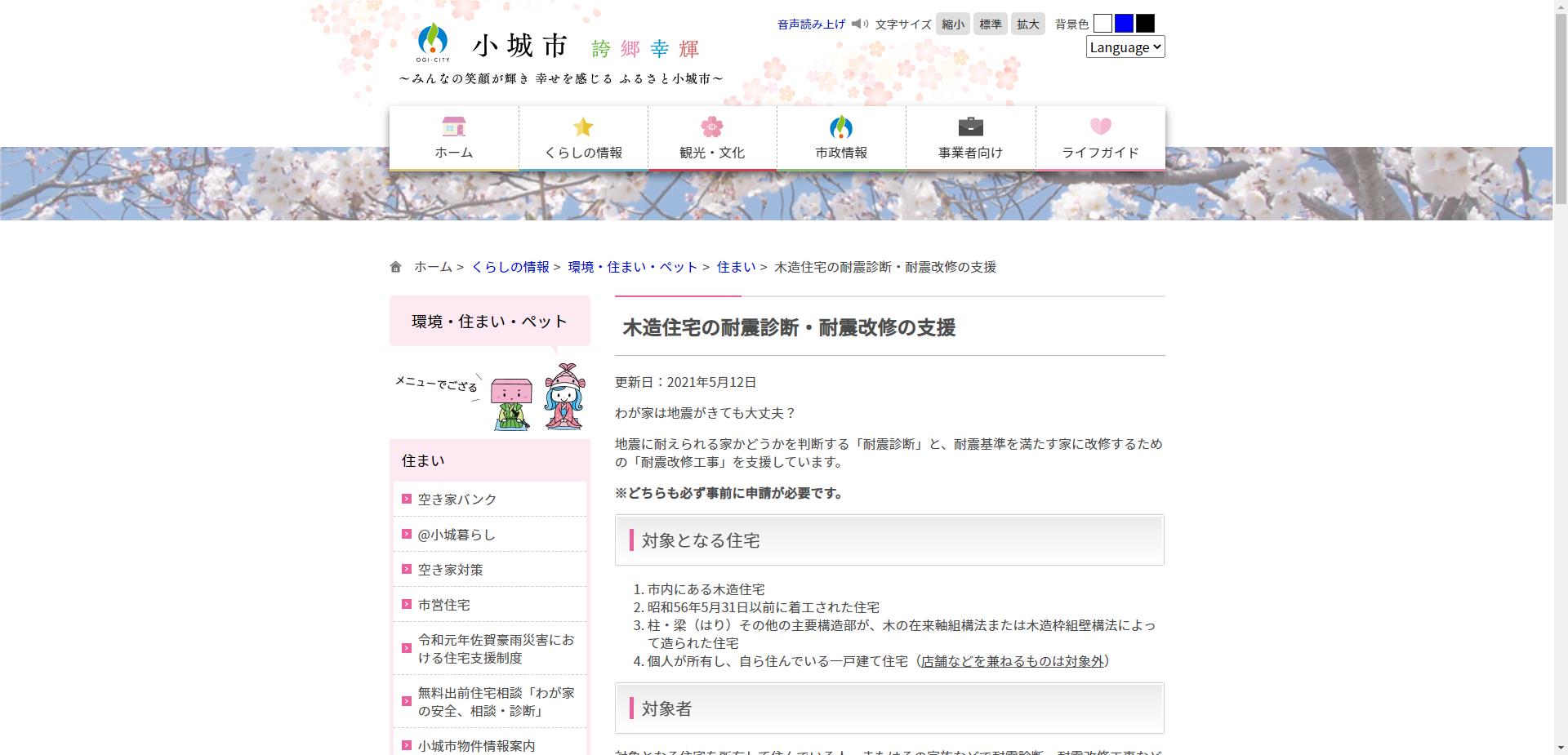Select the ホーム navigation icon

tap(453, 127)
